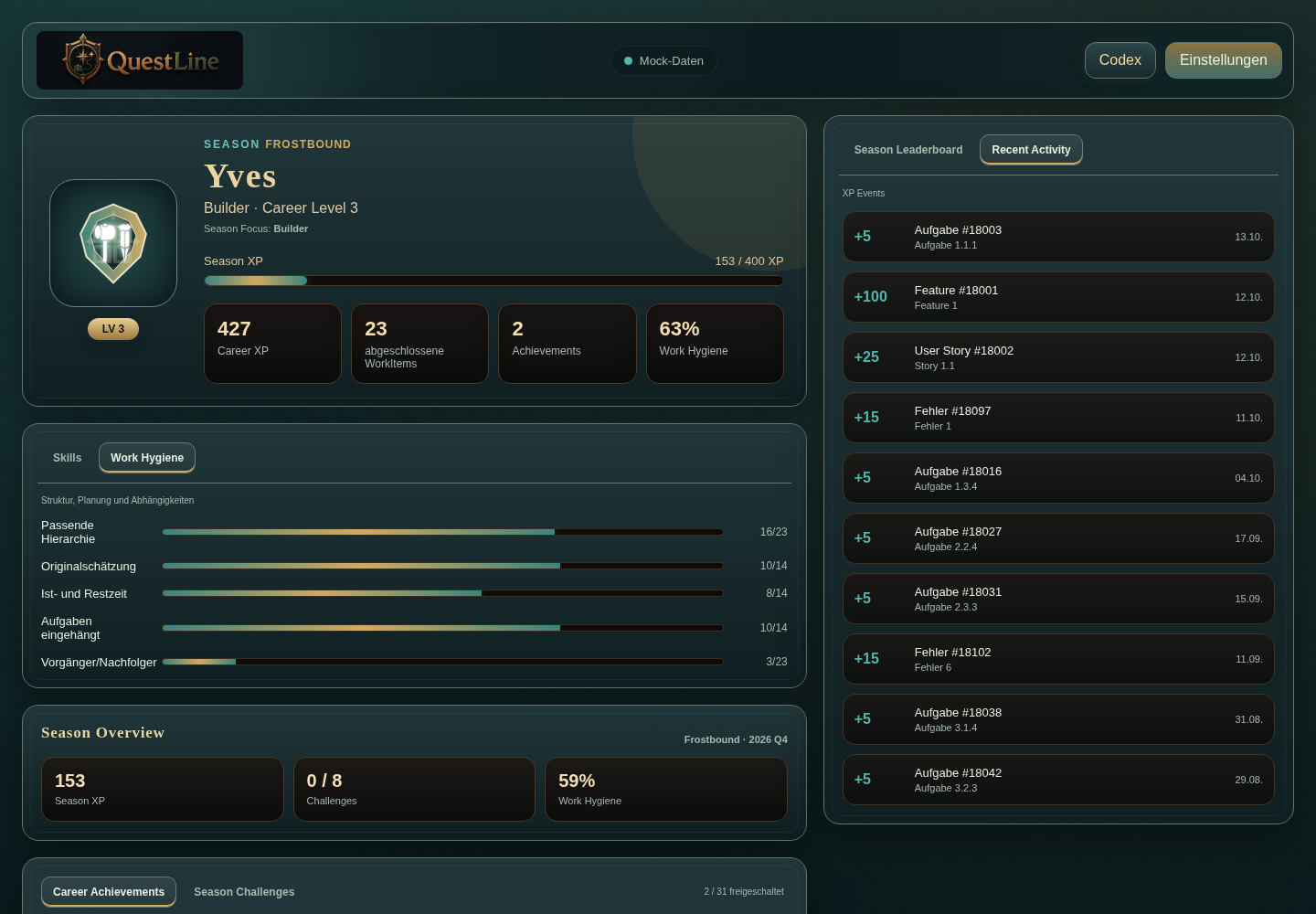Click the Frostbound · 2026 Q4 label
This screenshot has width=1316, height=914.
click(736, 739)
